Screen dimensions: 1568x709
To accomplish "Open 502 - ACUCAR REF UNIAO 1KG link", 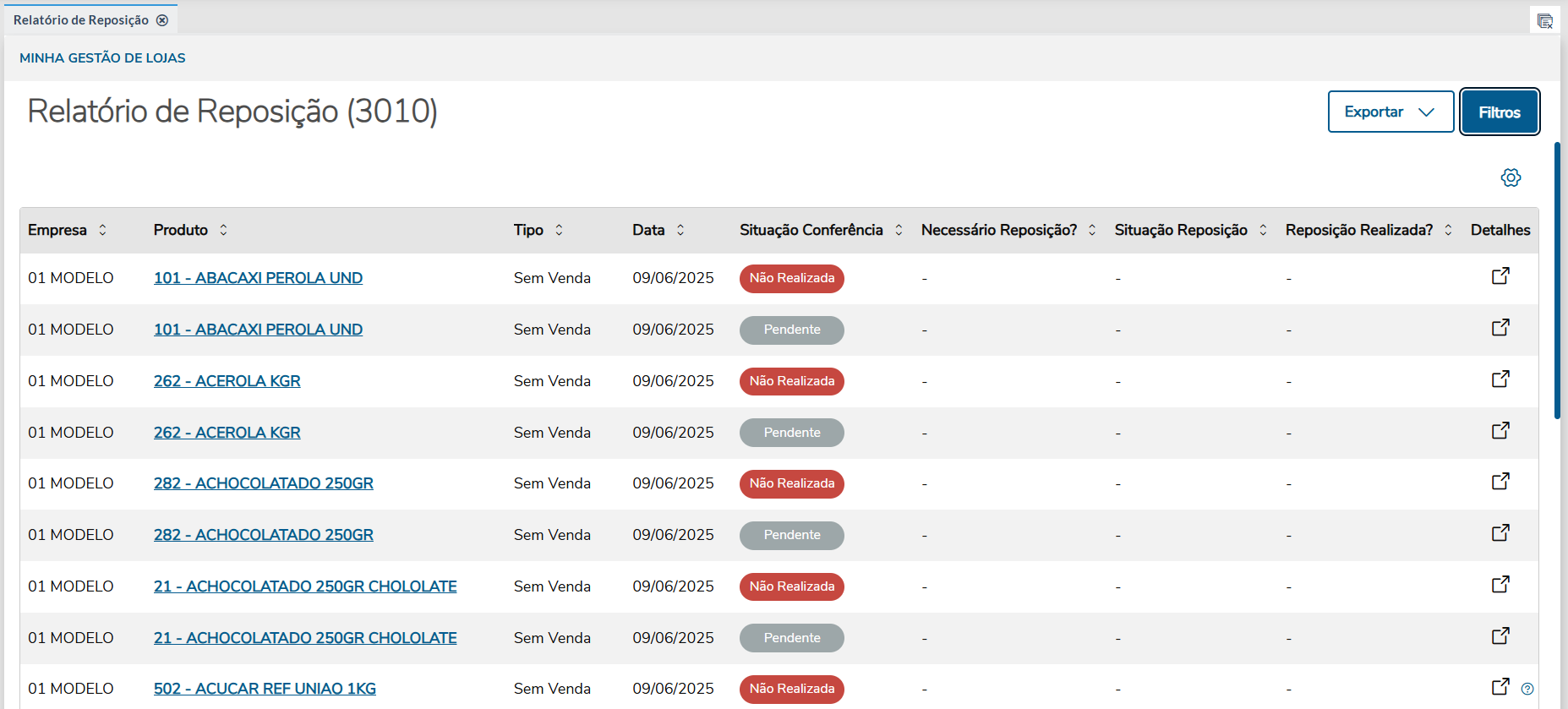I will pos(265,689).
